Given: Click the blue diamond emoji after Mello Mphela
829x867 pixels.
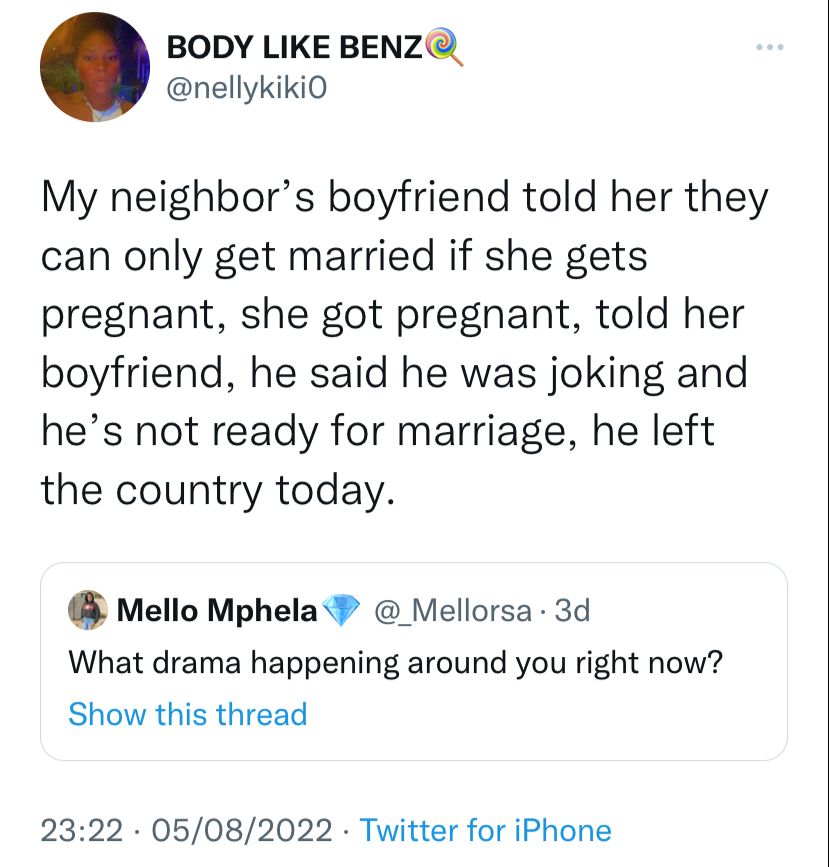Looking at the screenshot, I should (x=342, y=610).
